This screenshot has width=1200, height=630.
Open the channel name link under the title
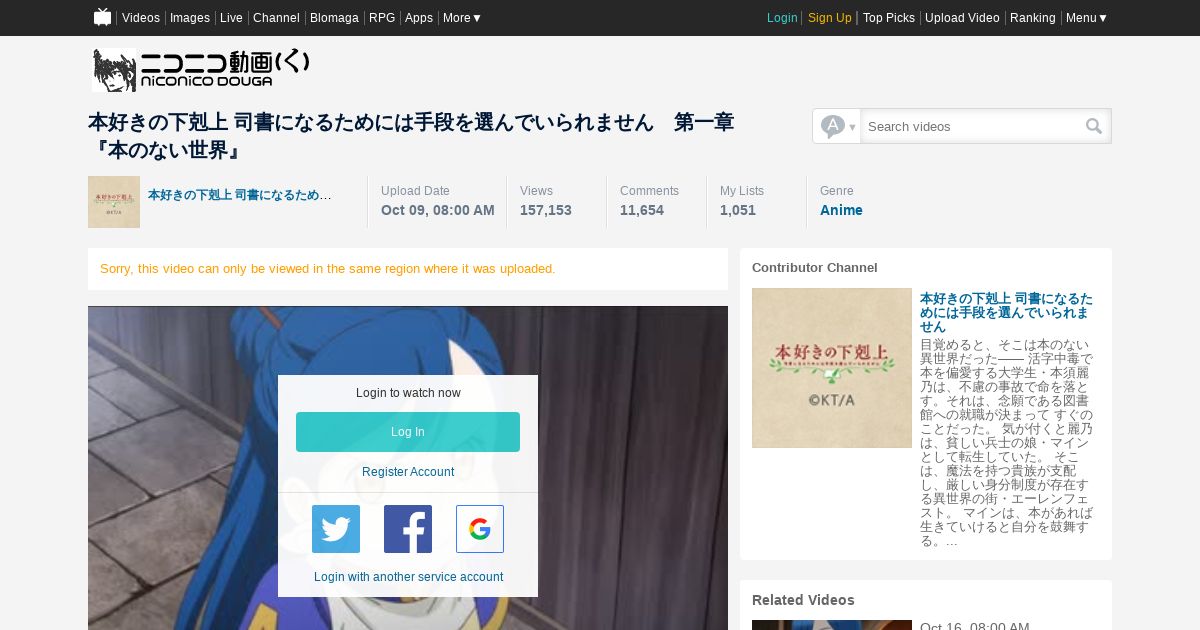(240, 195)
